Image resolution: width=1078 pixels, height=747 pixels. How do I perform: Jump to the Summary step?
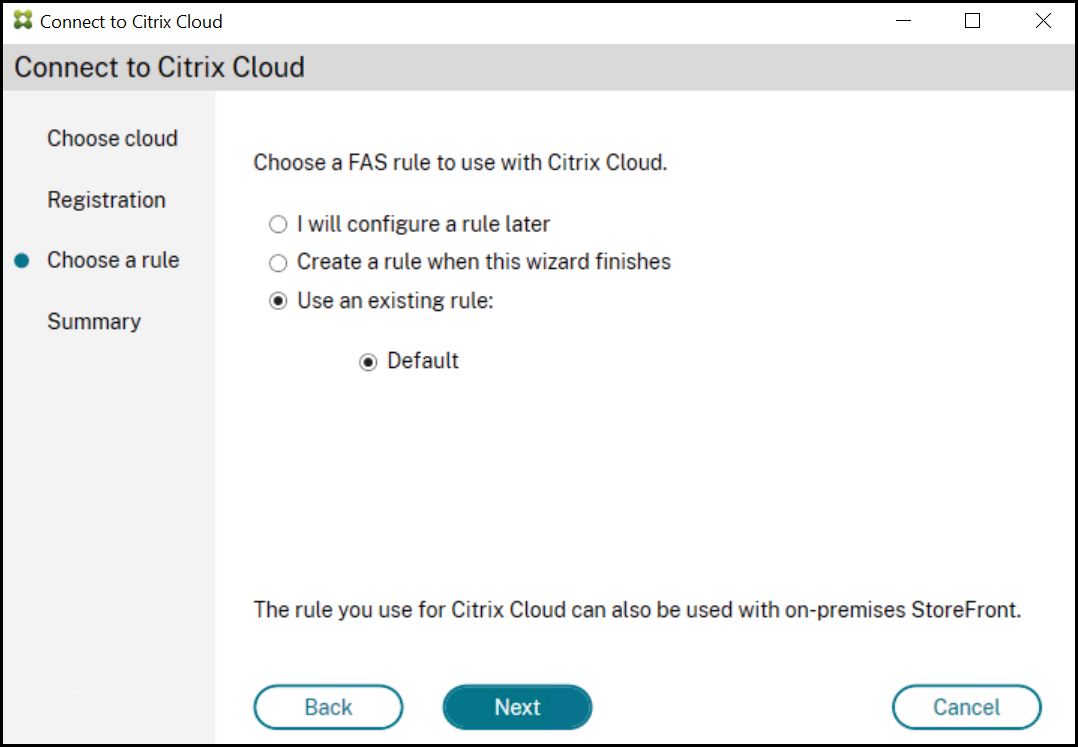click(94, 321)
